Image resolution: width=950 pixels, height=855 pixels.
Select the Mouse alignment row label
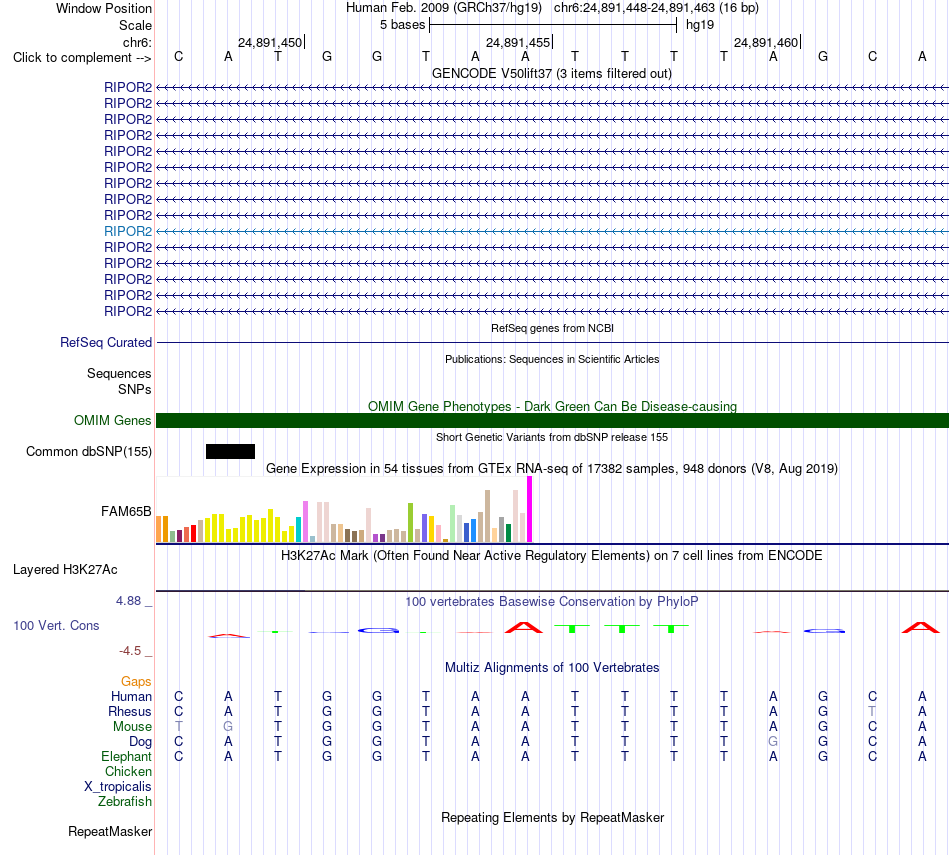click(132, 727)
